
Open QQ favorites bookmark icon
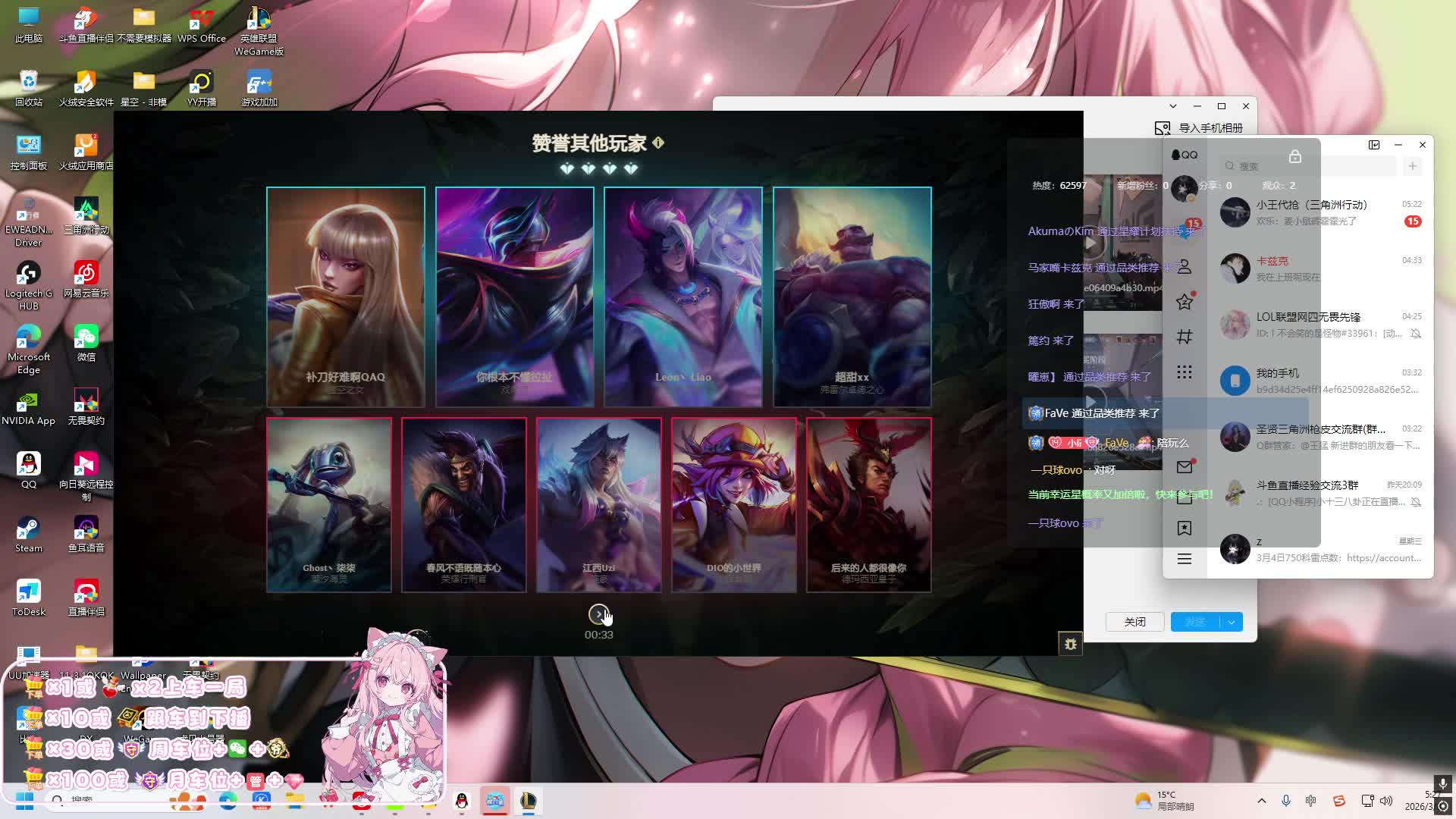point(1185,528)
